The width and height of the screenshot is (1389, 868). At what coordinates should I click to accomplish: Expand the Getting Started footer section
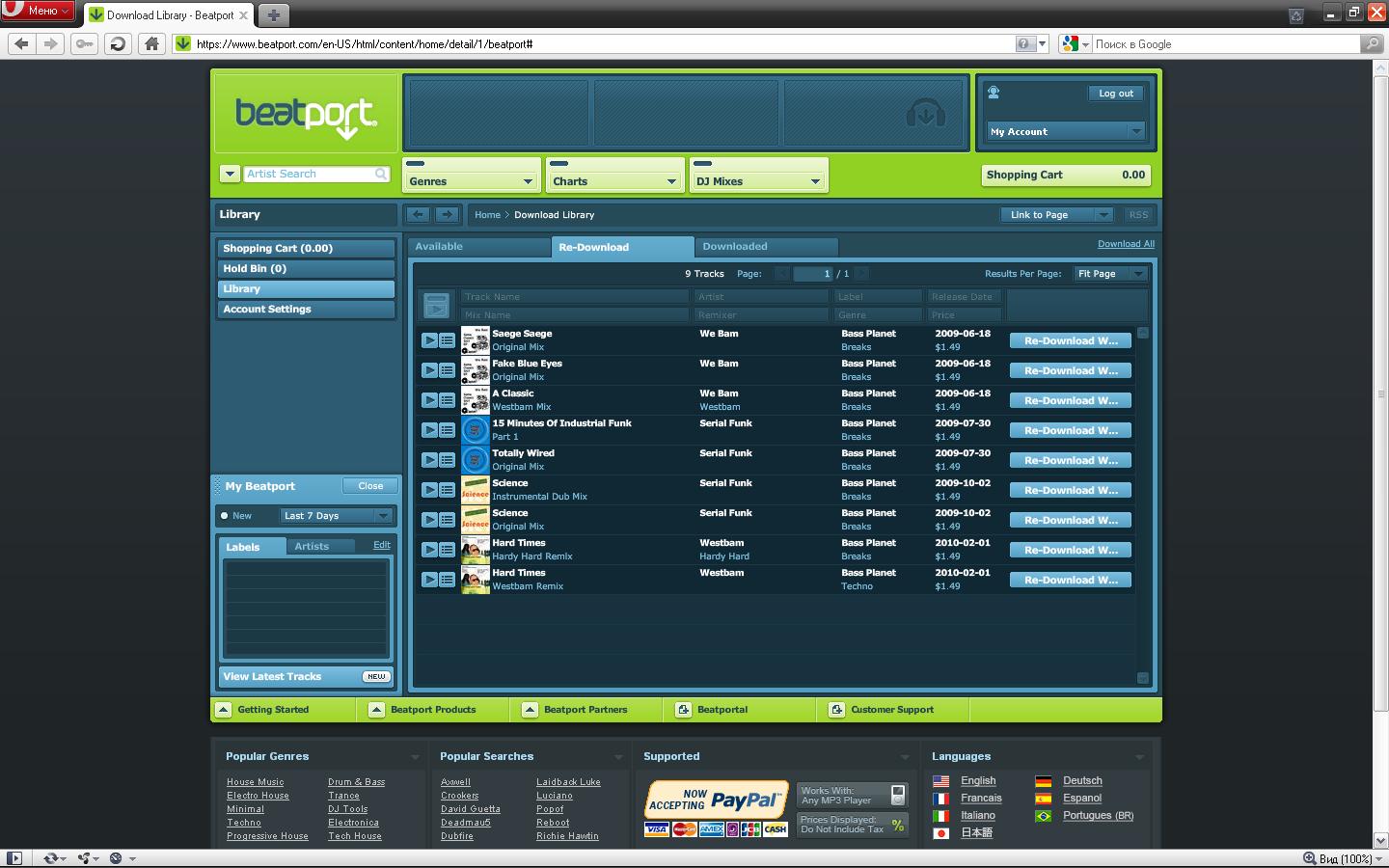click(224, 710)
